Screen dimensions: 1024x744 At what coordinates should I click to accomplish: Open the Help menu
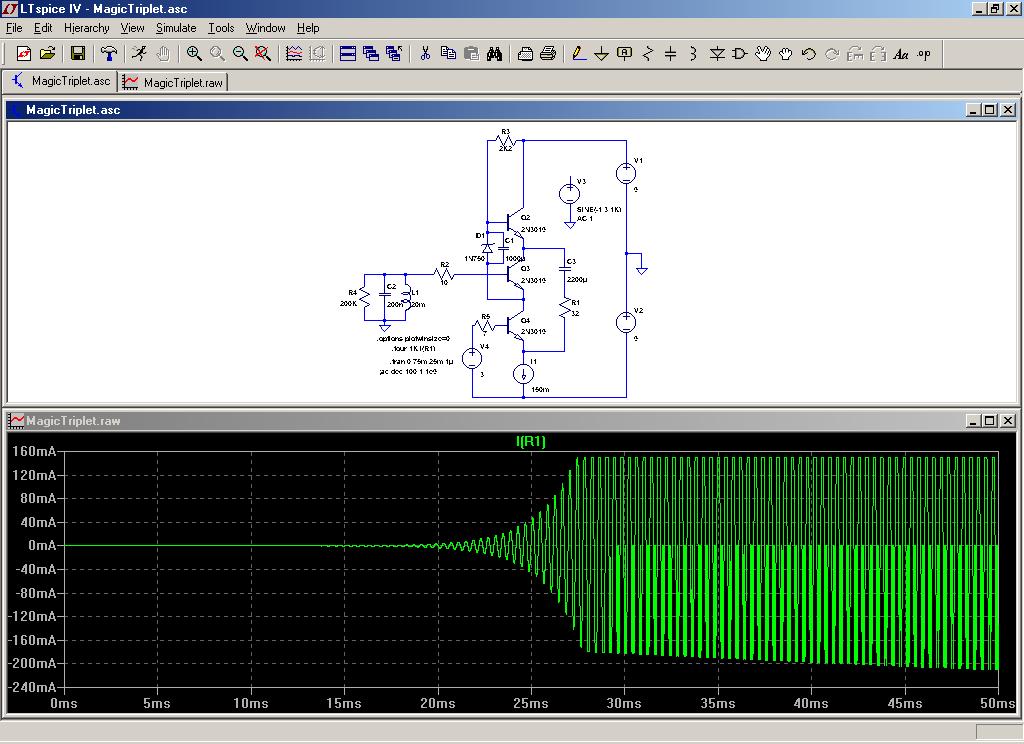point(308,28)
